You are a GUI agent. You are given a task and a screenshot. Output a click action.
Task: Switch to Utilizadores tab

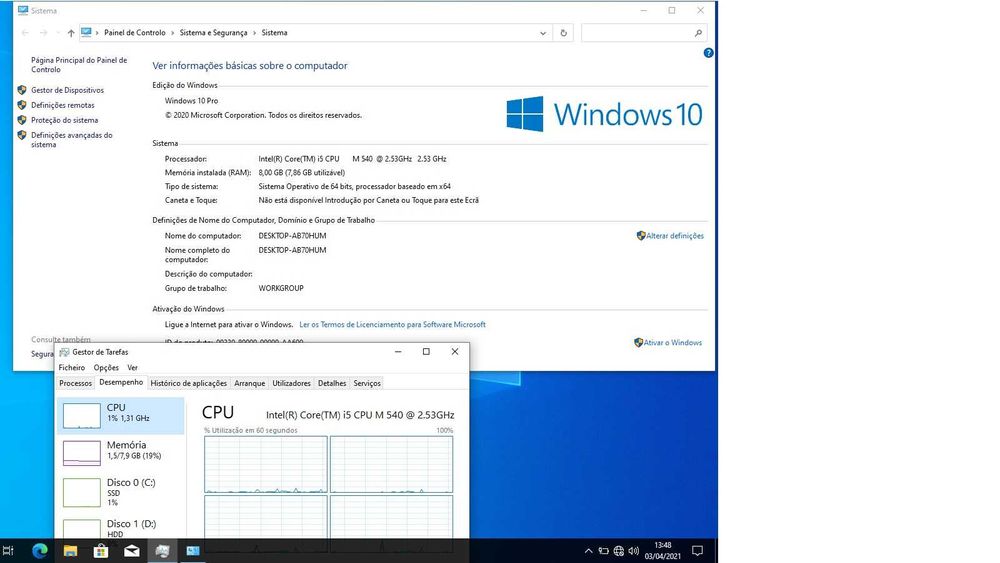[x=291, y=383]
